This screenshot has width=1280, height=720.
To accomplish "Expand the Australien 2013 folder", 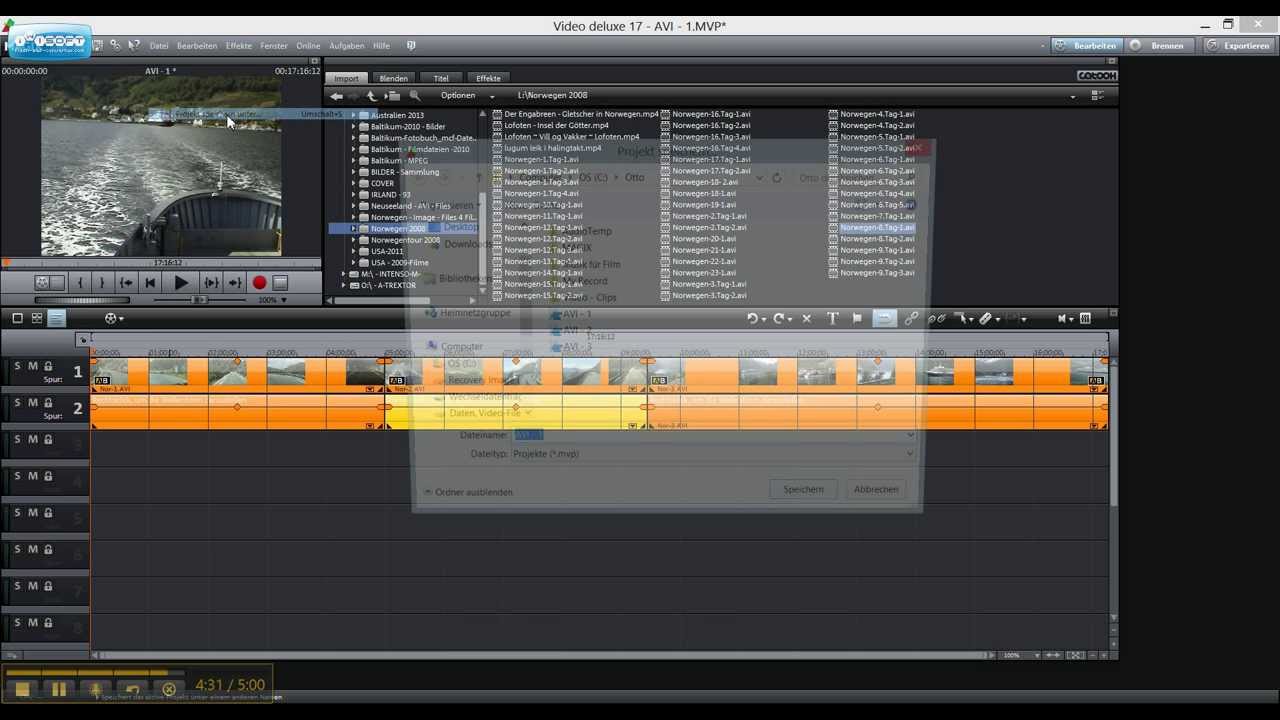I will click(353, 115).
